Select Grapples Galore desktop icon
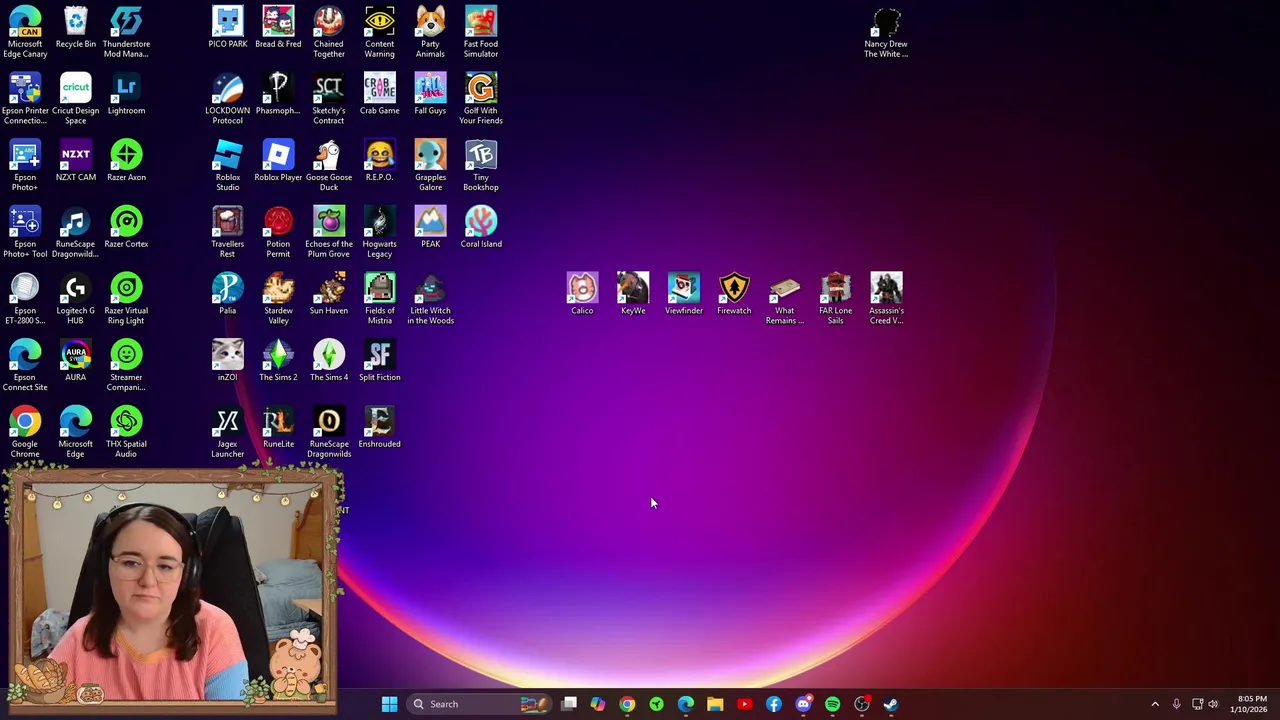This screenshot has height=720, width=1280. [430, 166]
